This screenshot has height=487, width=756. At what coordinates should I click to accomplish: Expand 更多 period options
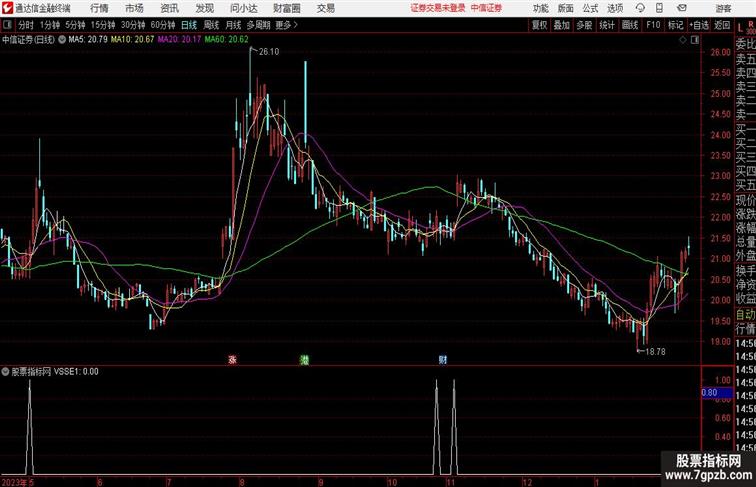tap(288, 24)
